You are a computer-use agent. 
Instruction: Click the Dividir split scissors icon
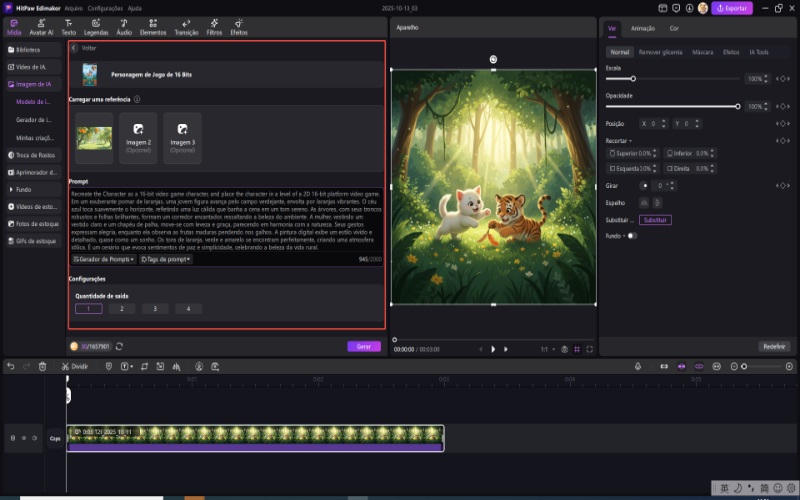pos(66,367)
